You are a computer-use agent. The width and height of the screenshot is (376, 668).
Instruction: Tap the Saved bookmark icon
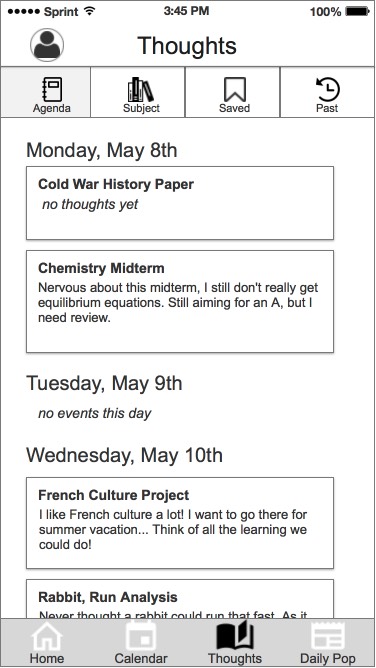[x=235, y=89]
